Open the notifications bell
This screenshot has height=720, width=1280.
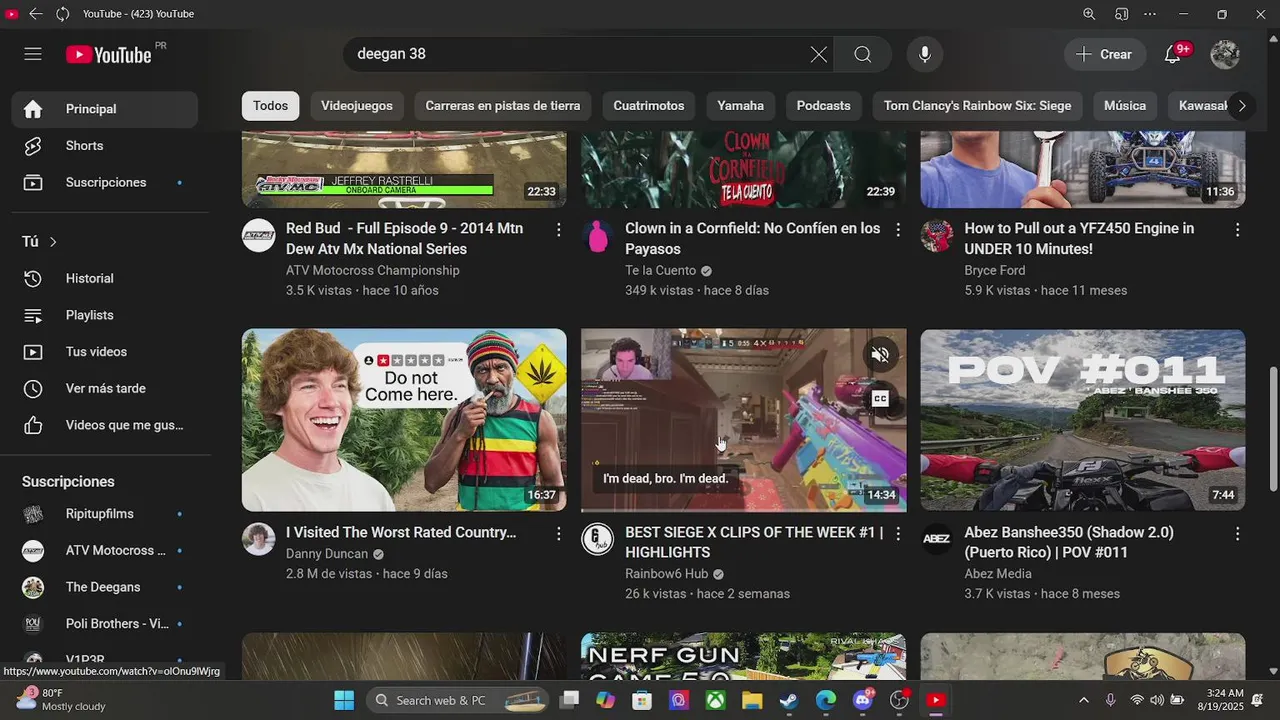[1173, 54]
